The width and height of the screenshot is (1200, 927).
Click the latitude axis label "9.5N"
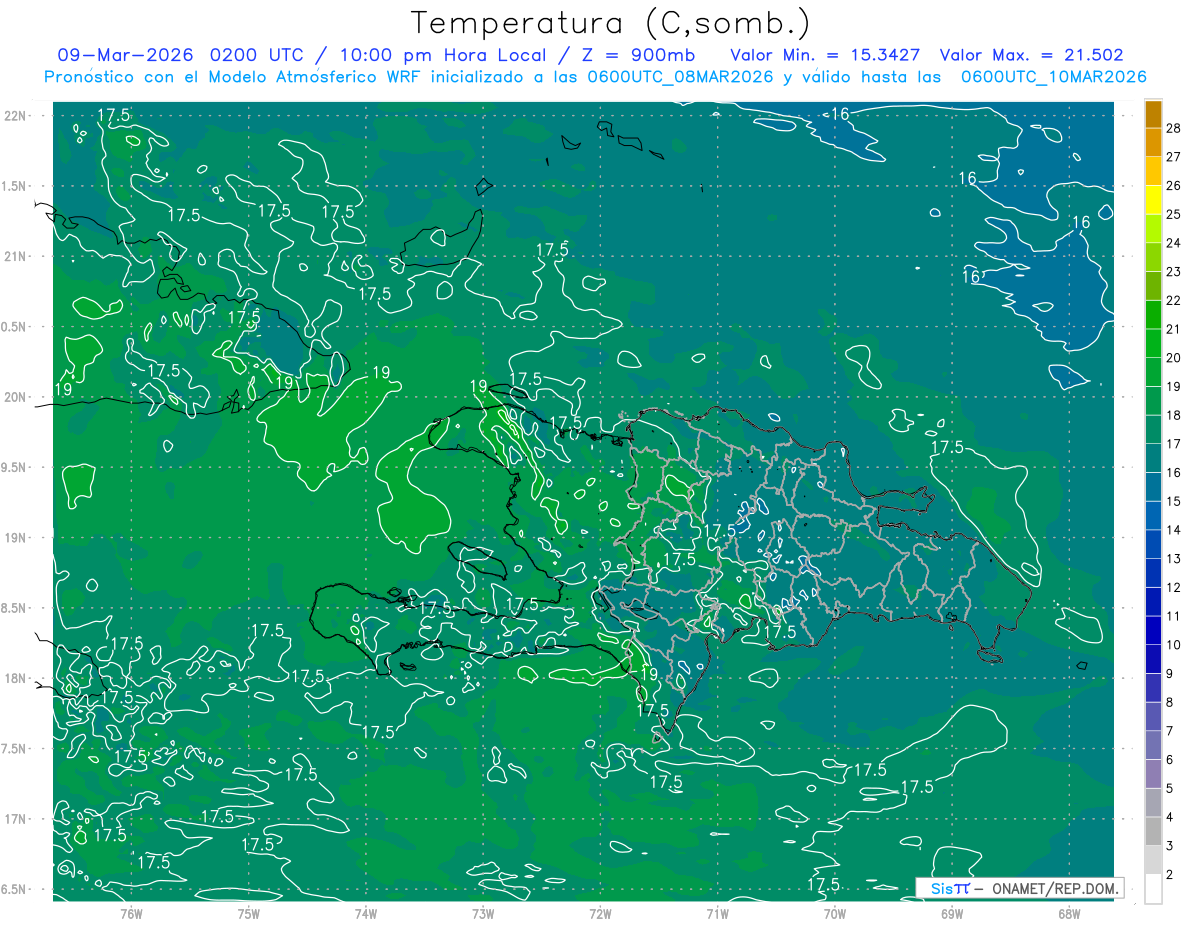(x=14, y=468)
